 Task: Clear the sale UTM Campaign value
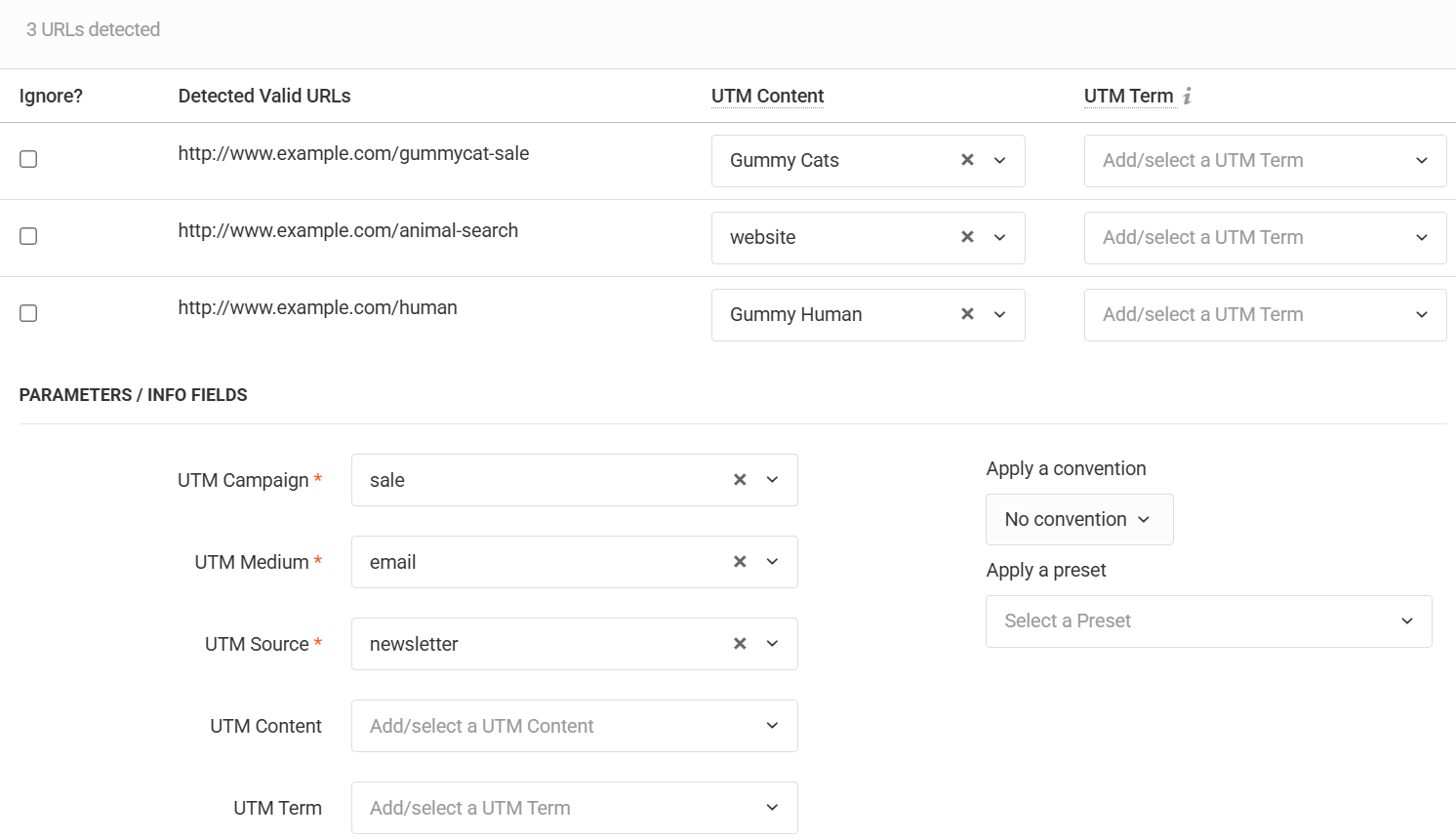[x=740, y=480]
